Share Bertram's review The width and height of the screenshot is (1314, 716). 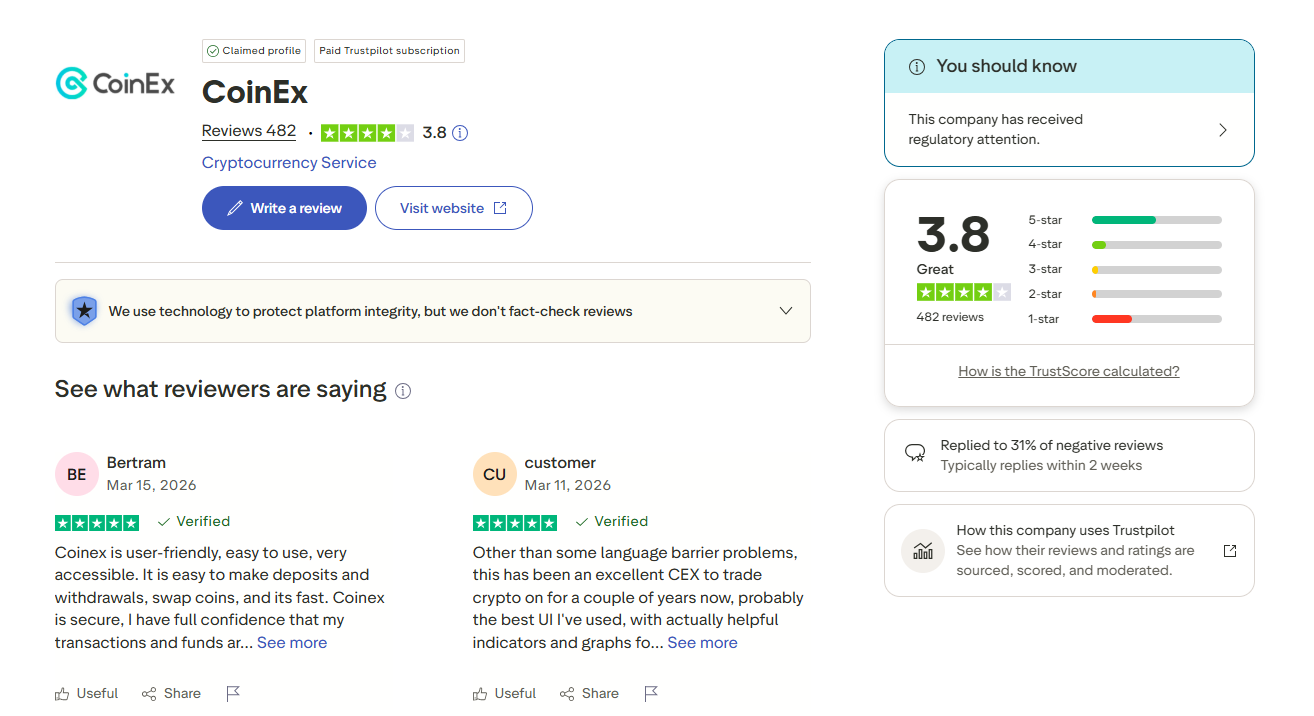click(x=171, y=693)
